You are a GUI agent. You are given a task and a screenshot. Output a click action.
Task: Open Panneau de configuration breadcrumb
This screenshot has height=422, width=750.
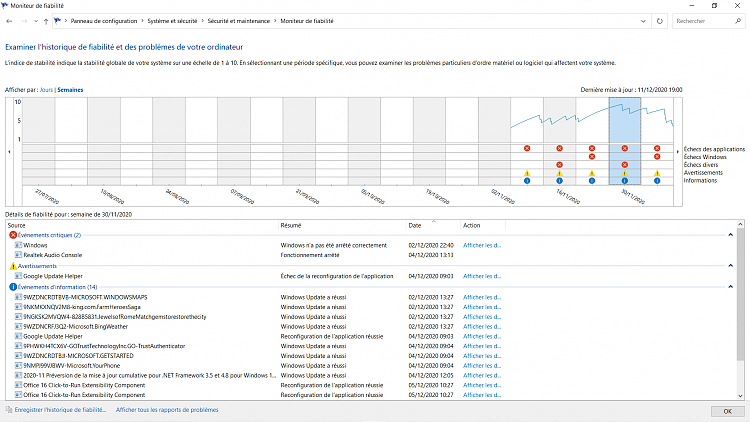(104, 21)
